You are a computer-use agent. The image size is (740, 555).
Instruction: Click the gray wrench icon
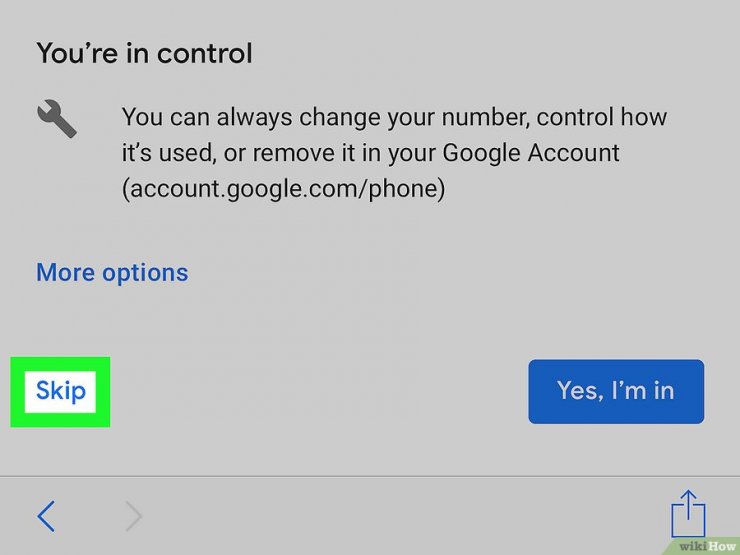[57, 118]
